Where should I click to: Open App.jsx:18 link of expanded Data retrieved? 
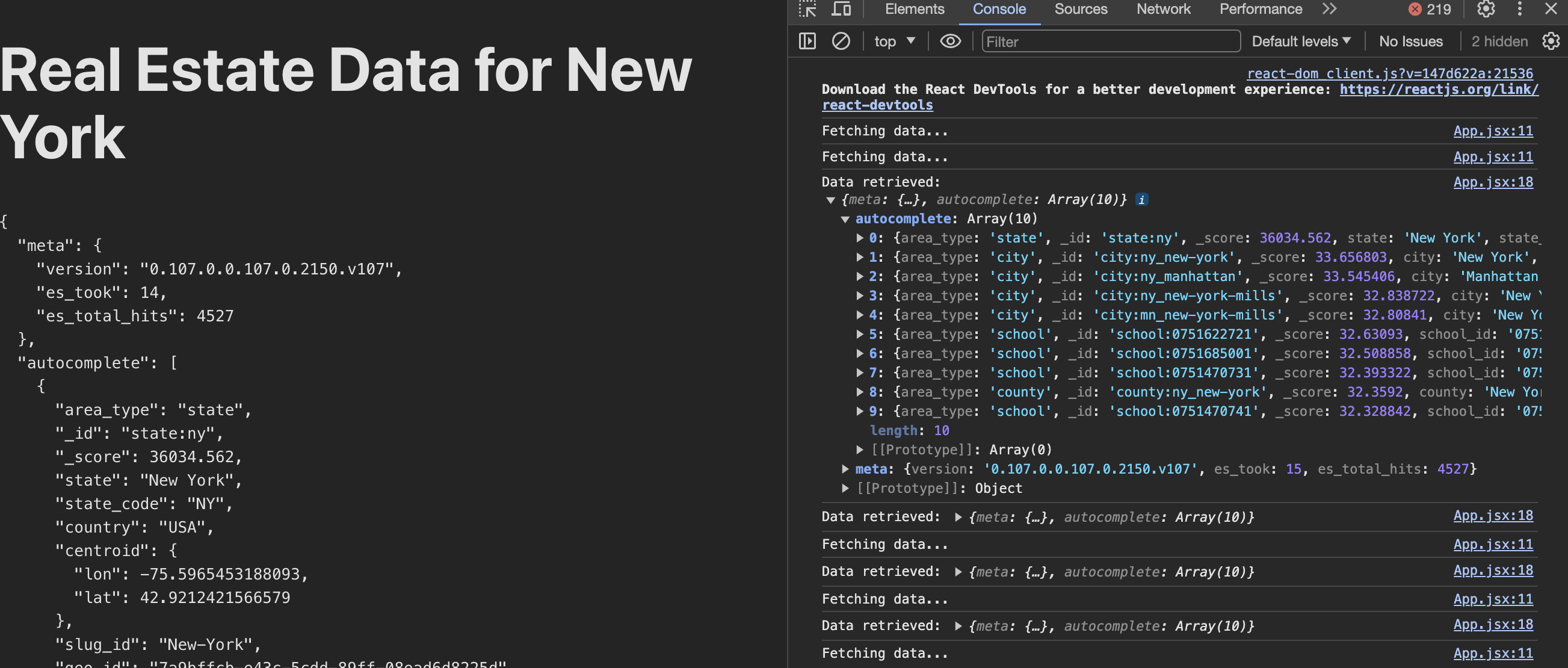[1493, 182]
